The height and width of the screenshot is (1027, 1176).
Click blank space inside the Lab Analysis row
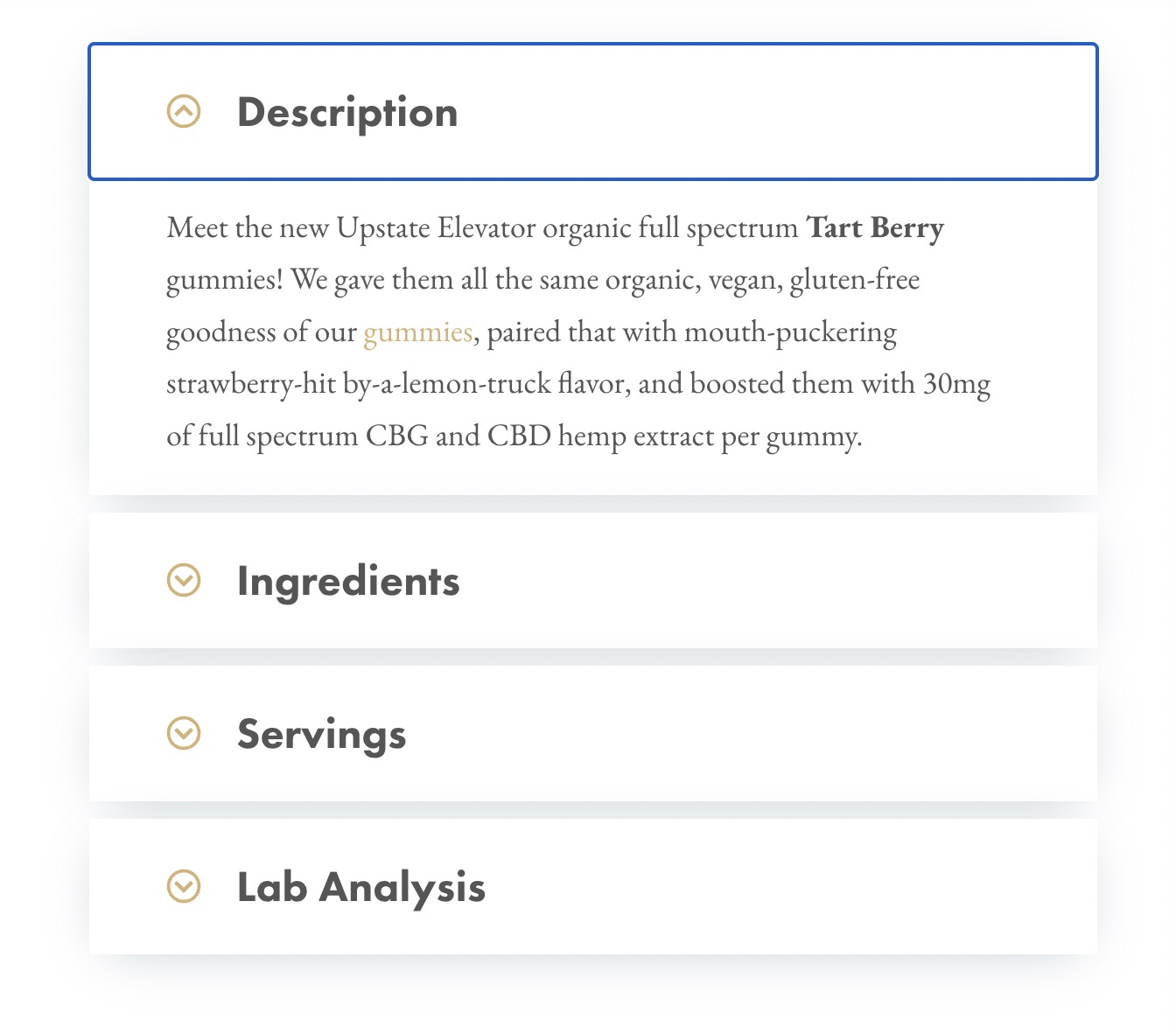pyautogui.click(x=787, y=886)
